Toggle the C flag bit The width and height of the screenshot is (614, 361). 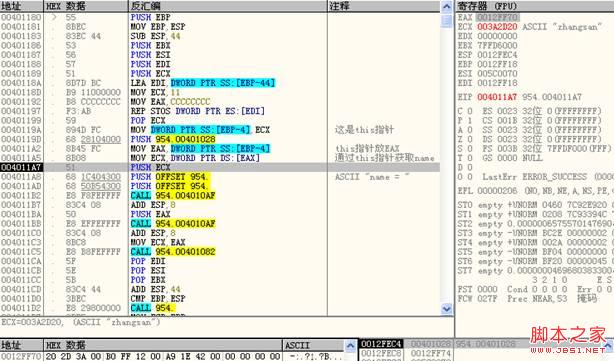point(470,111)
